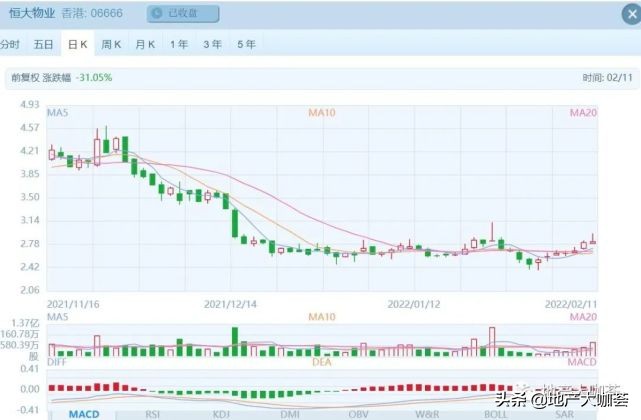Screen dimensions: 641x420
Task: Click the 恒大物业 stock name
Action: (x=32, y=13)
